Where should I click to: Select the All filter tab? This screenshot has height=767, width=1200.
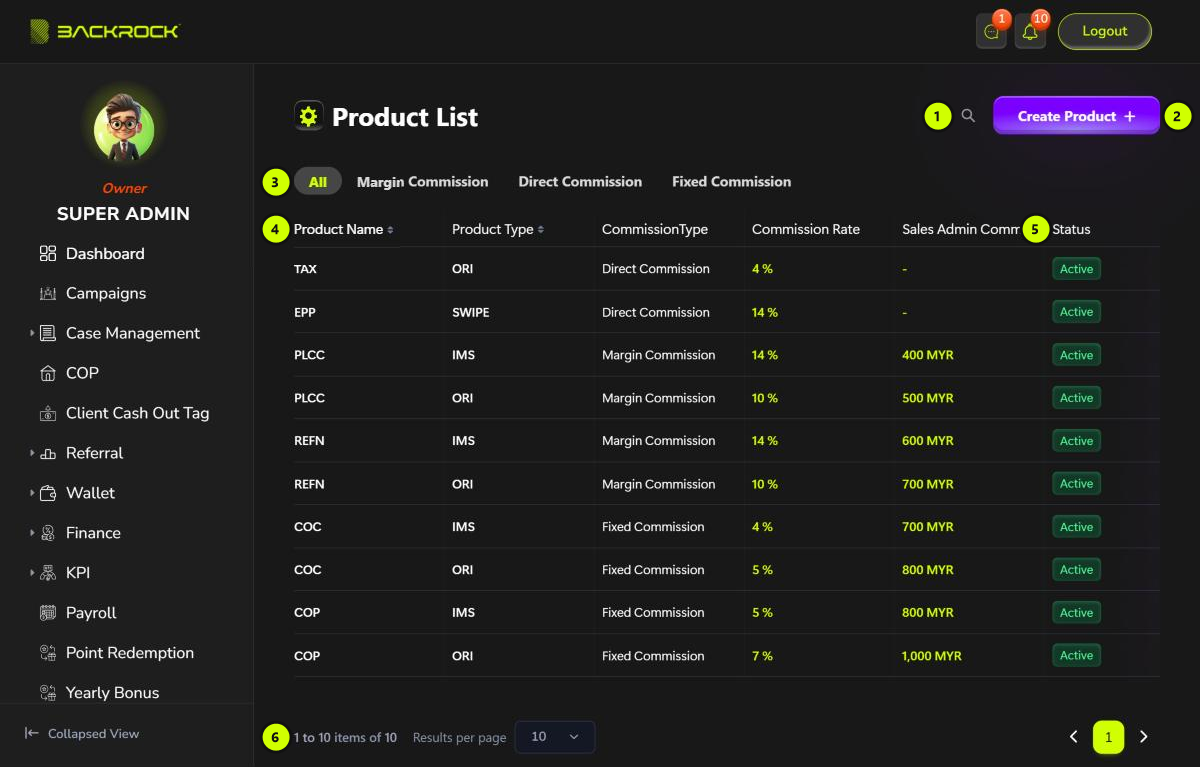point(318,181)
